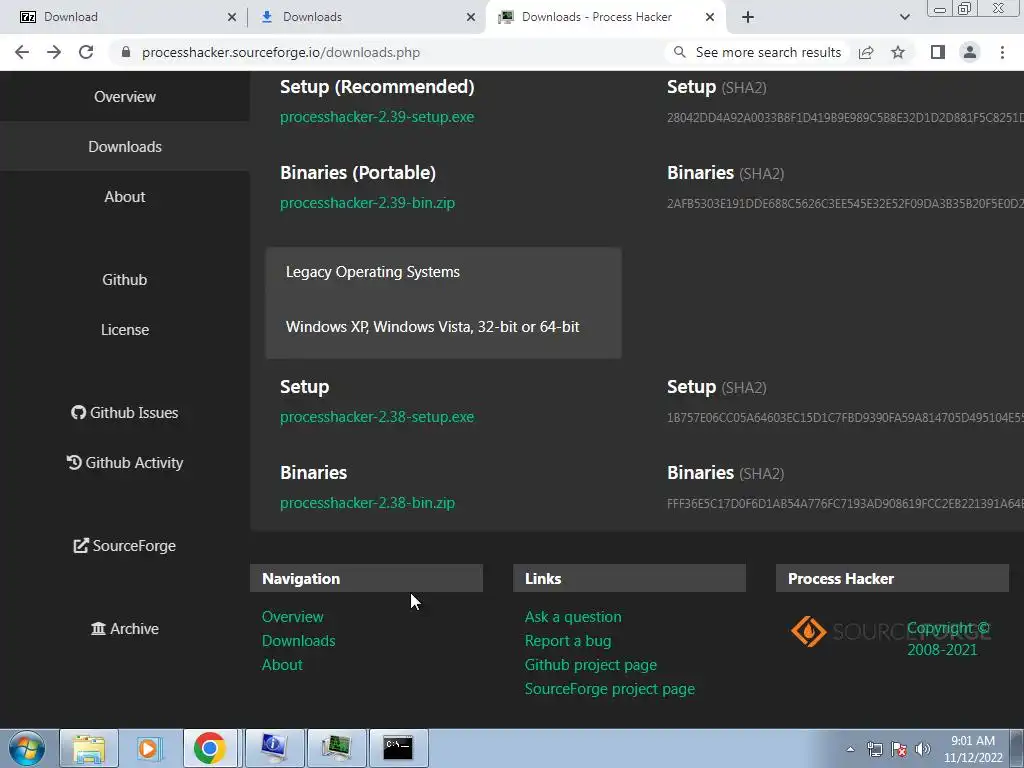
Task: Open the SourceForge sidebar link
Action: tap(125, 545)
